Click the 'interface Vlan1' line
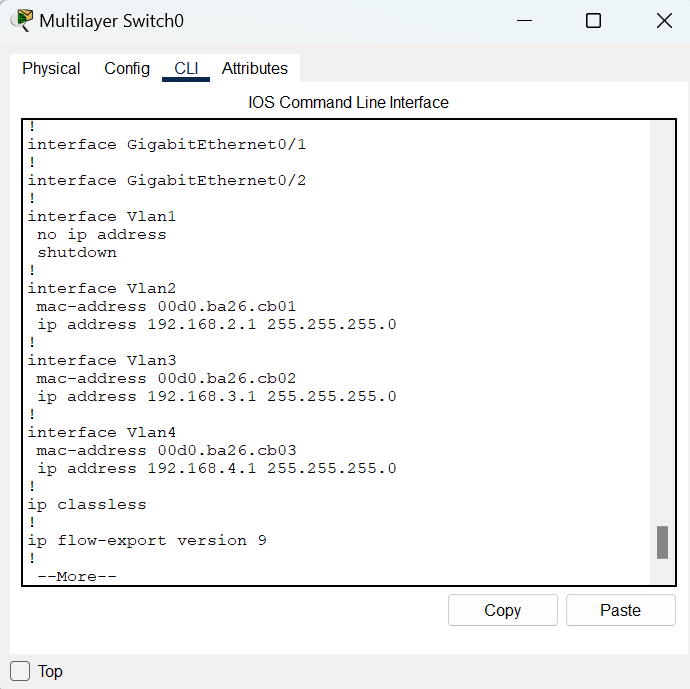 click(x=102, y=216)
